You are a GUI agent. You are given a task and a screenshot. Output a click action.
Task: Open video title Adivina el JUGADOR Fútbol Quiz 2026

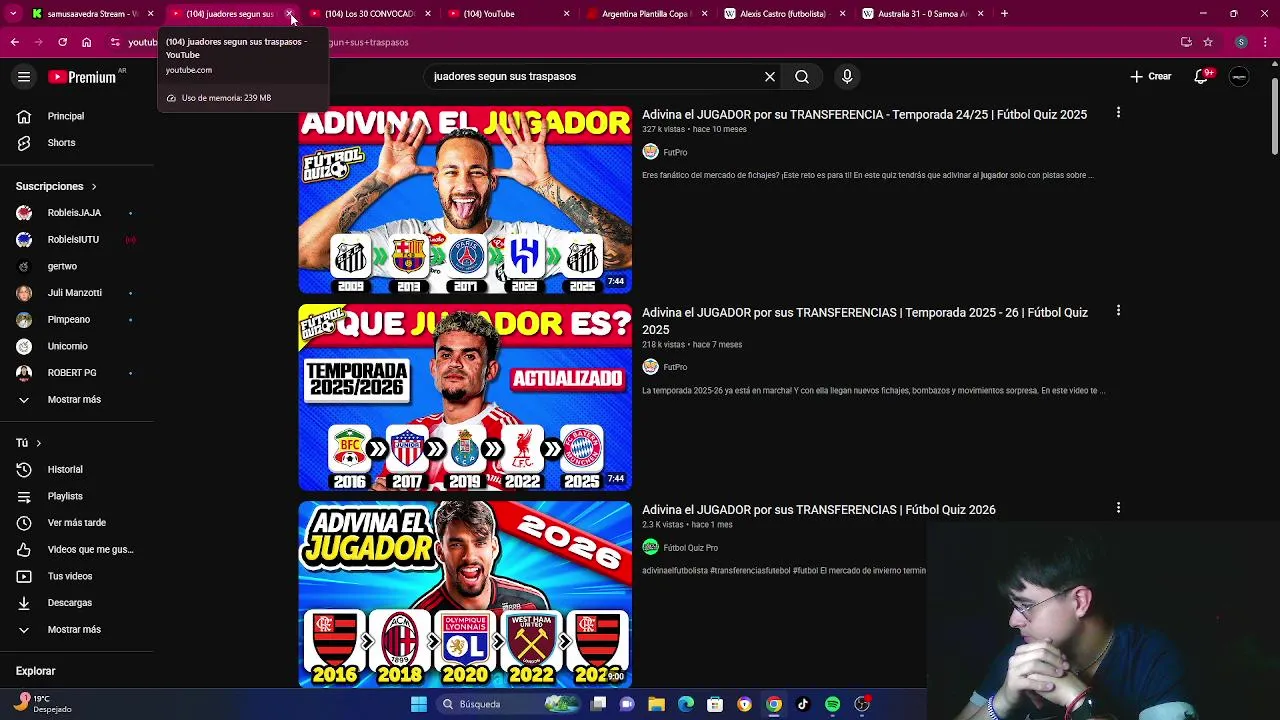tap(819, 510)
